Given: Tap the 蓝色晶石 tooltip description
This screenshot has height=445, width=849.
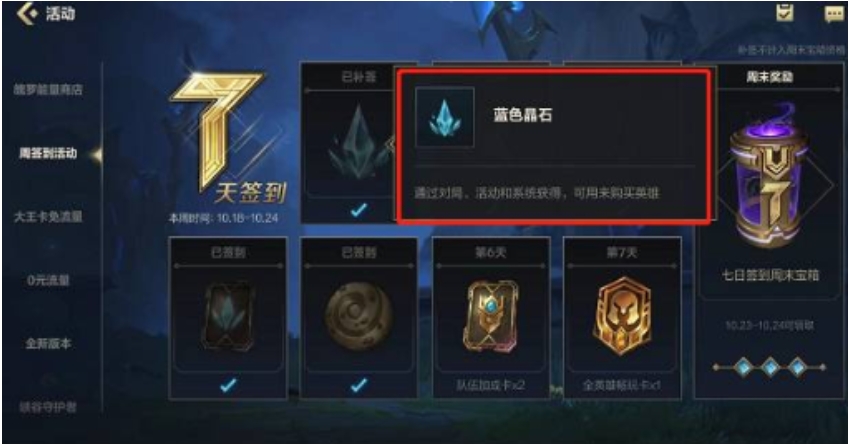Looking at the screenshot, I should (537, 193).
